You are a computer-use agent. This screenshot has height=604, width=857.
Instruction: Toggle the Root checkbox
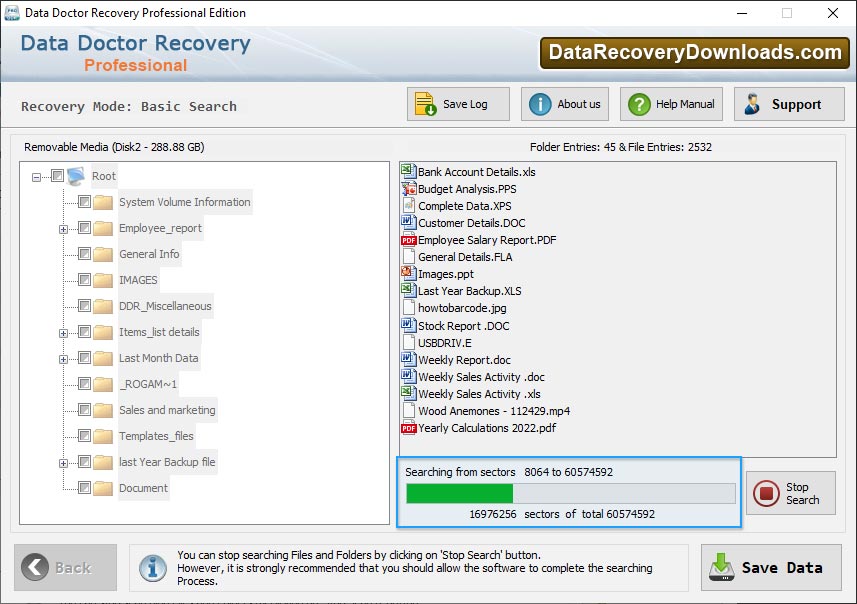pos(57,175)
